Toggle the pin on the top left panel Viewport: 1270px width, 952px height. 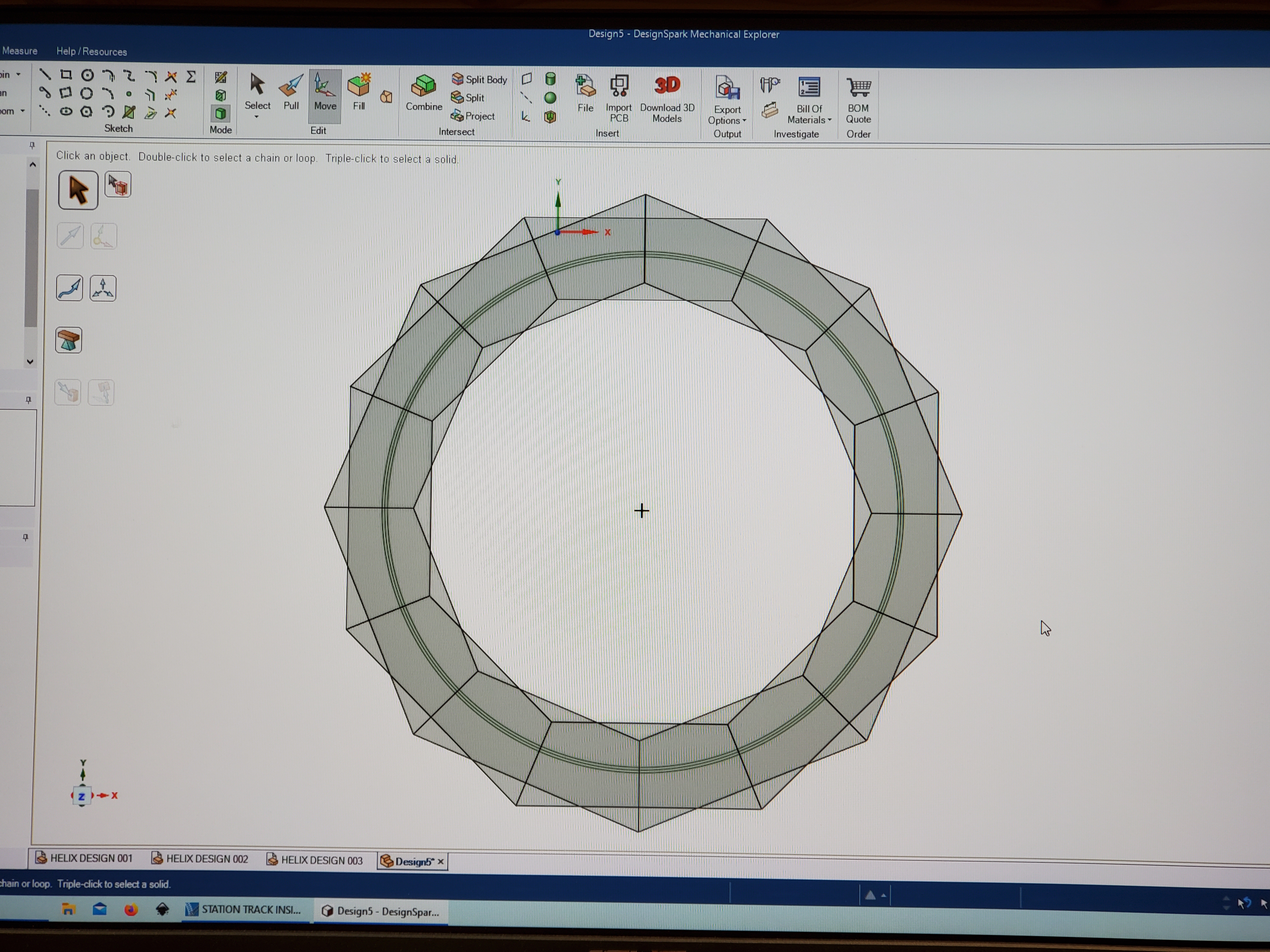pos(32,145)
